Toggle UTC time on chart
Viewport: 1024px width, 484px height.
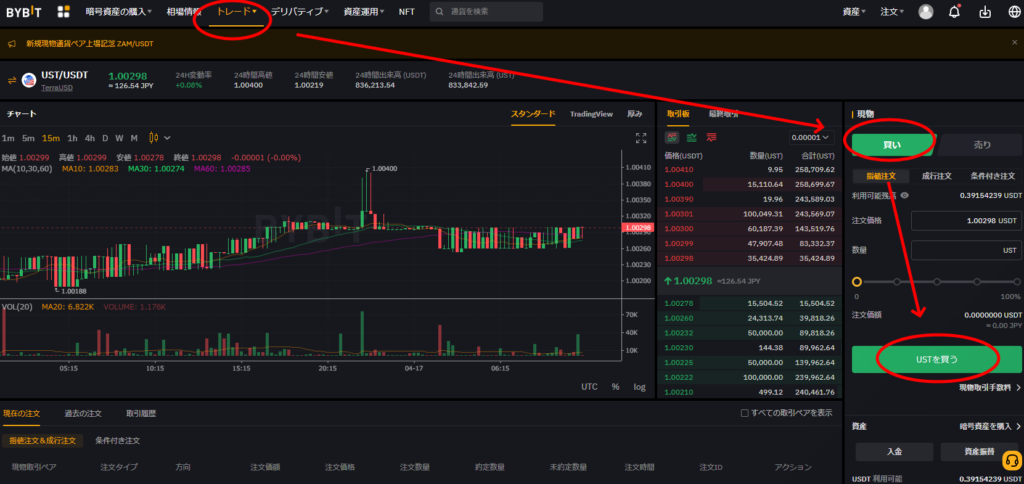[589, 387]
